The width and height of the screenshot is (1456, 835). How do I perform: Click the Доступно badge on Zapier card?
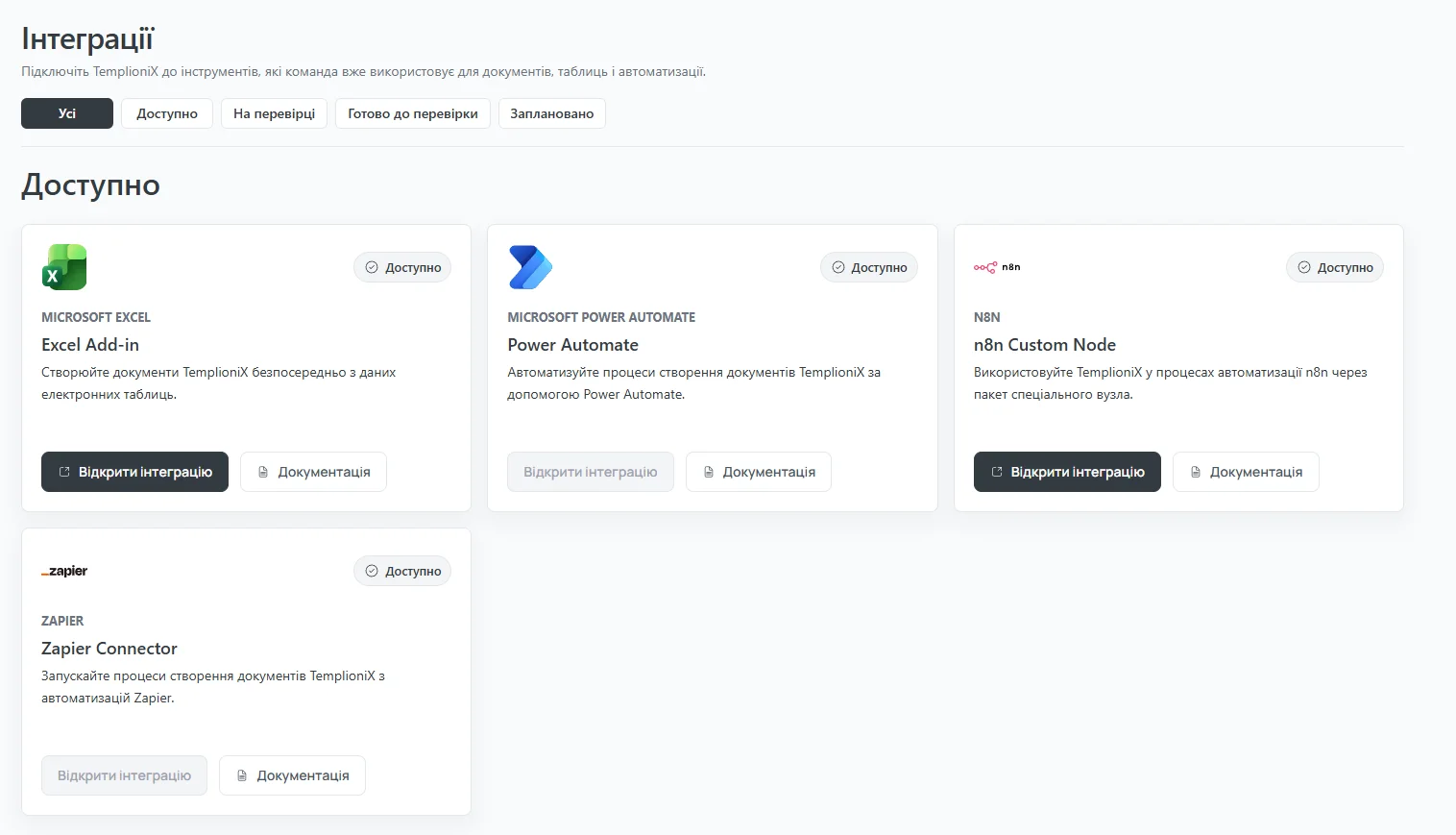coord(402,571)
